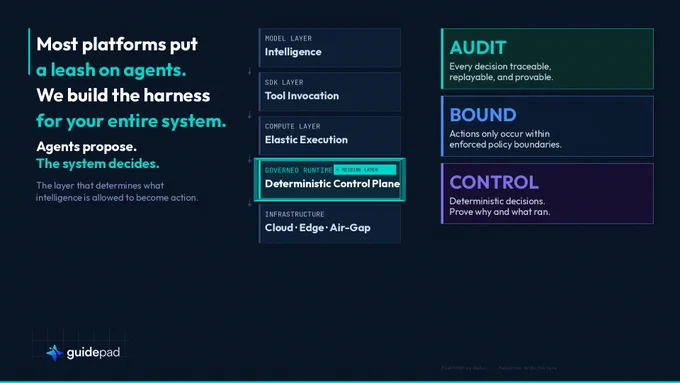The image size is (680, 383).
Task: Click "The system decides." text
Action: tap(98, 164)
